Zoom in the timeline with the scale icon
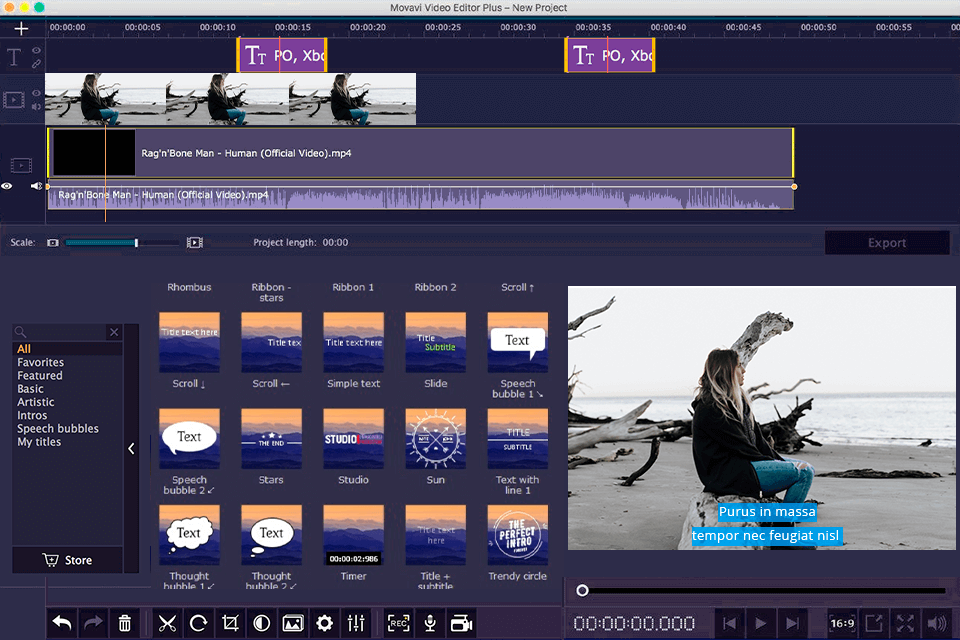 pyautogui.click(x=195, y=243)
